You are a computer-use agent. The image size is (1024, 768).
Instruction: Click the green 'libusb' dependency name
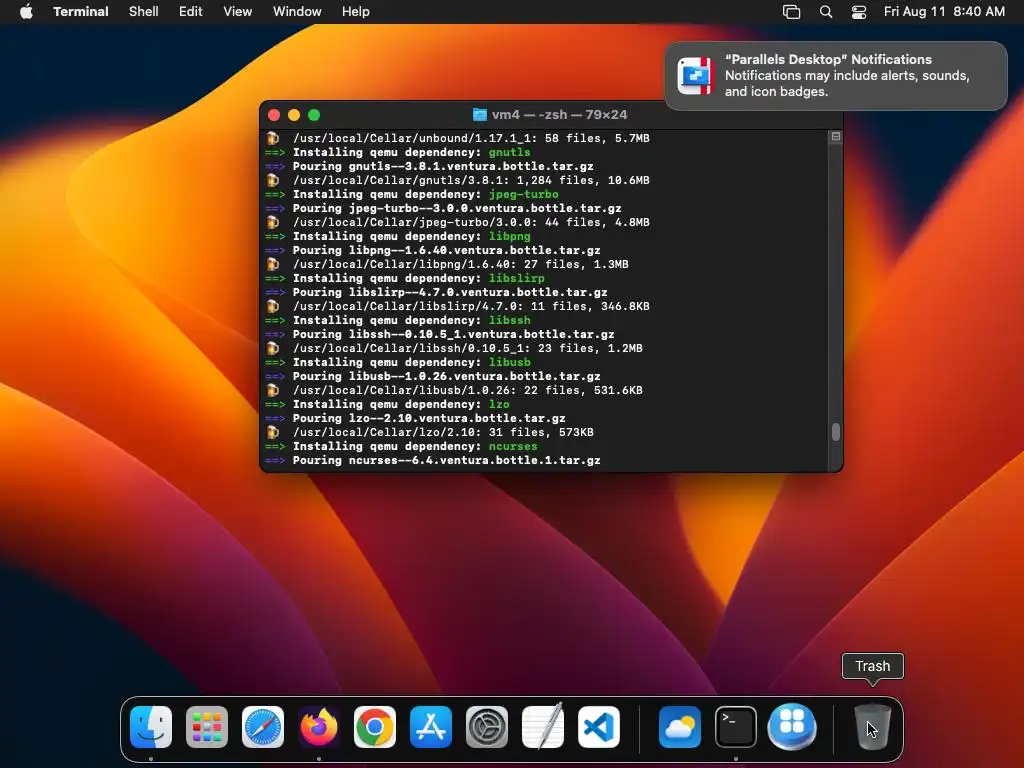click(509, 362)
